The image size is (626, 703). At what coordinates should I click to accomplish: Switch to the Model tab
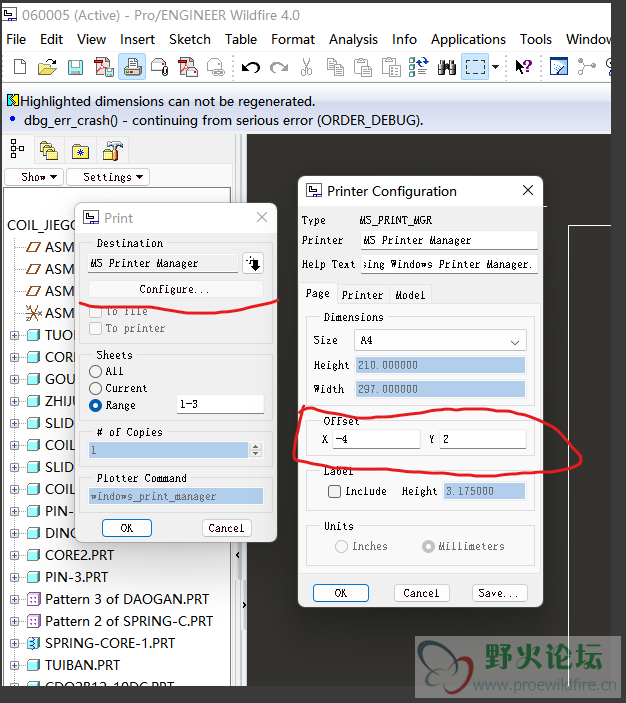pyautogui.click(x=410, y=295)
